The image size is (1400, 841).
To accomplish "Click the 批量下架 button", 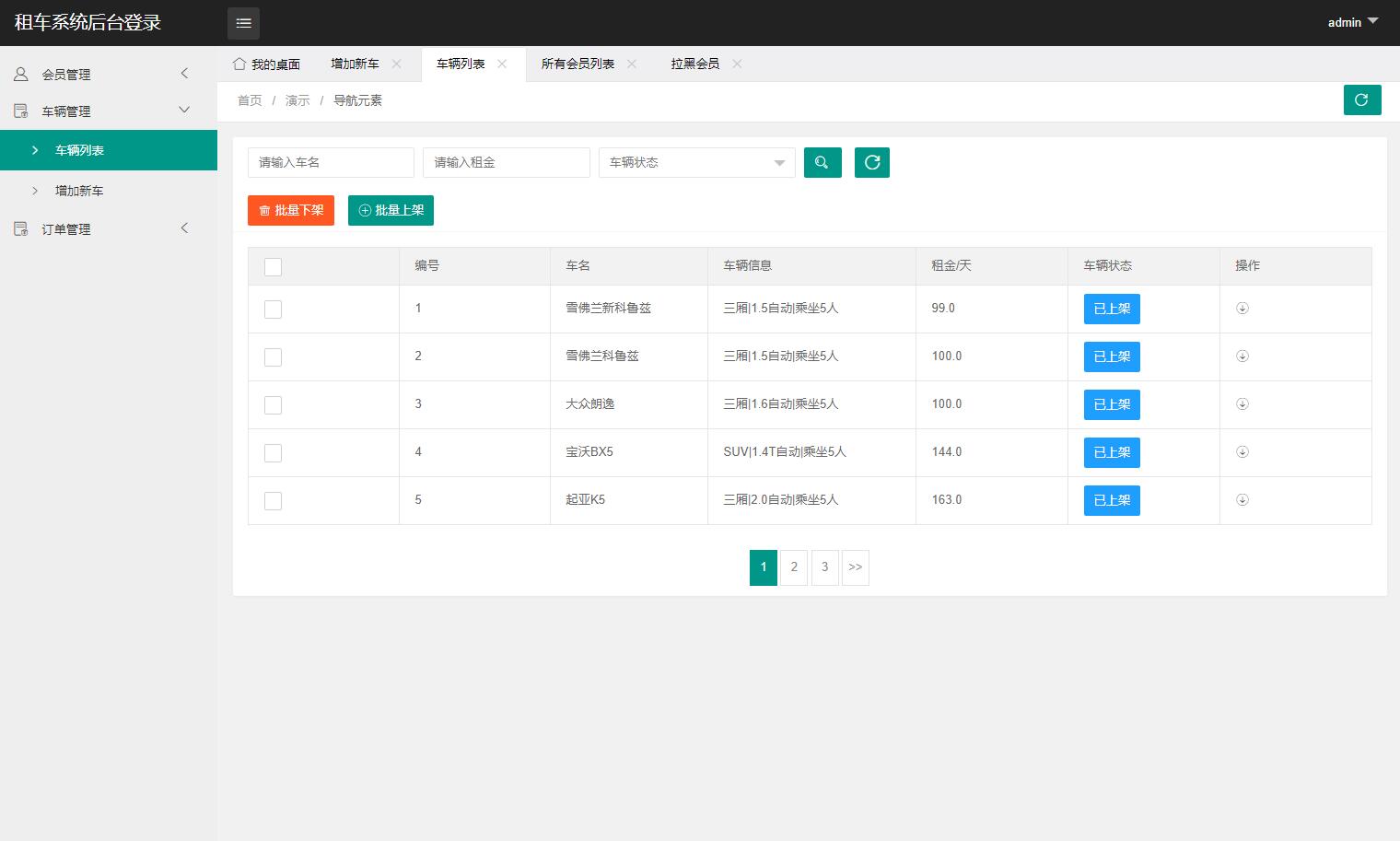I will pyautogui.click(x=290, y=210).
